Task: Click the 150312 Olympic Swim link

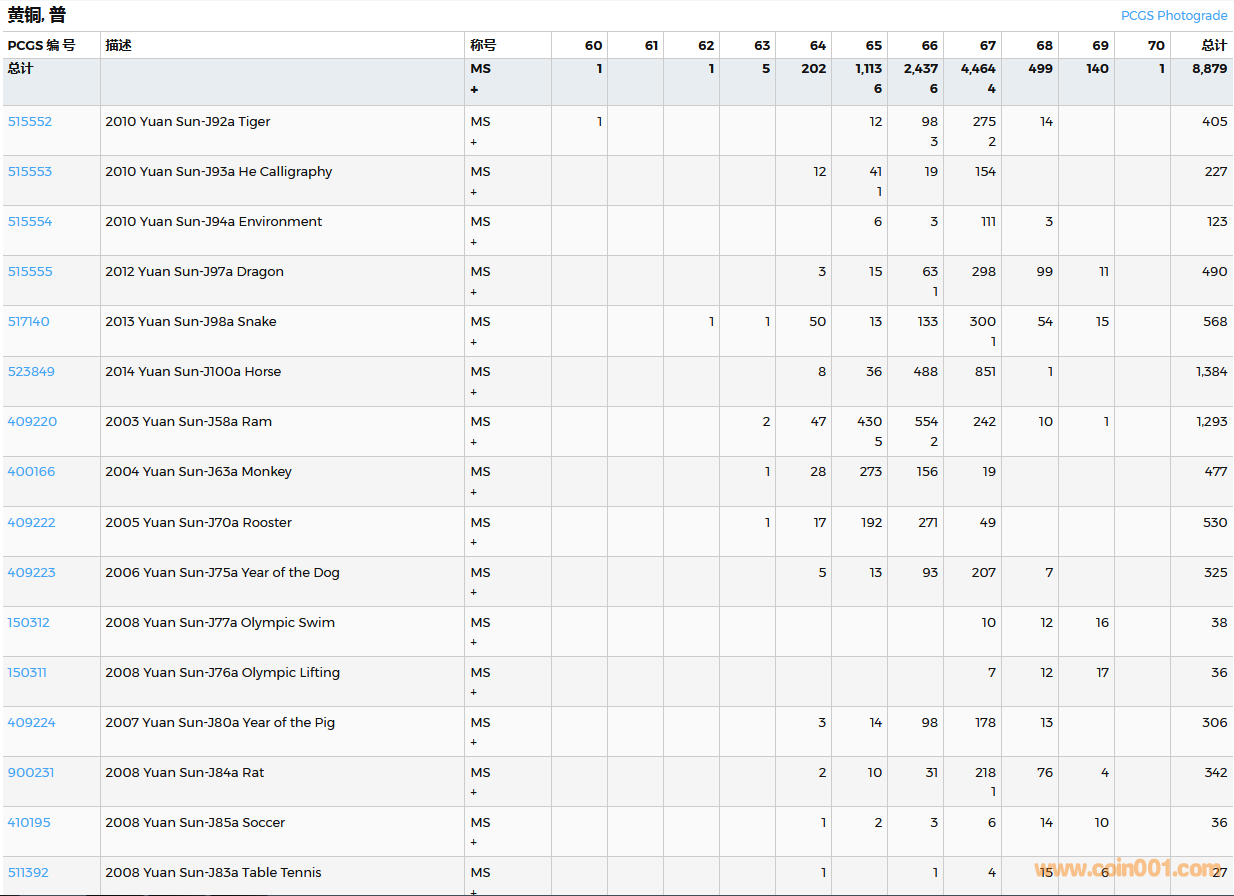Action: coord(28,623)
